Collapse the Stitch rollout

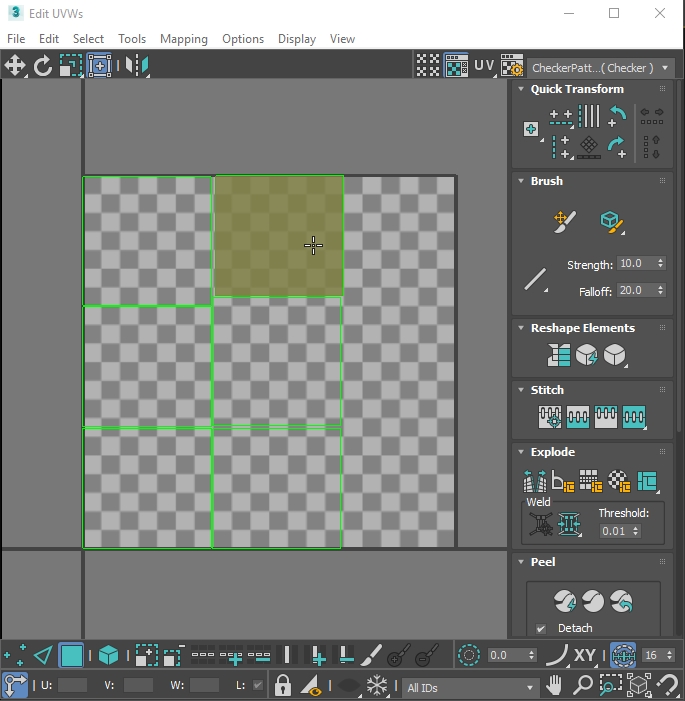(x=521, y=390)
